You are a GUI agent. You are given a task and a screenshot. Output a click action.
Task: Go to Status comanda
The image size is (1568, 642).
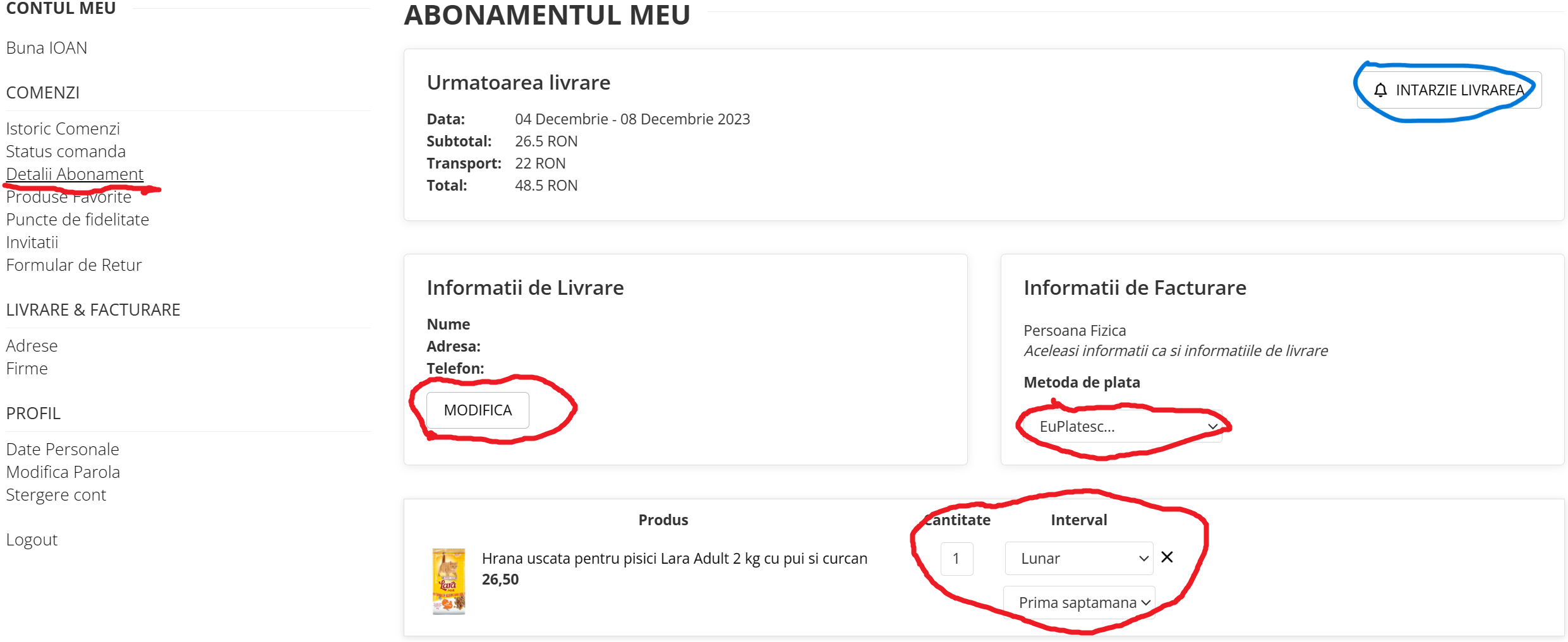tap(66, 152)
